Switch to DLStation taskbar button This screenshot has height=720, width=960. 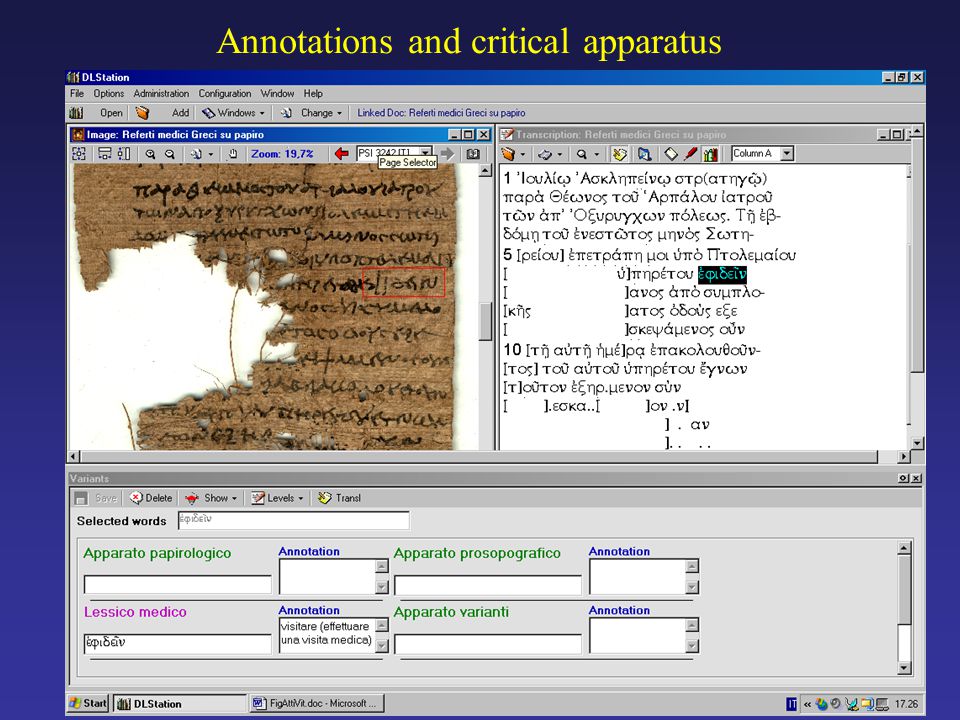(180, 703)
